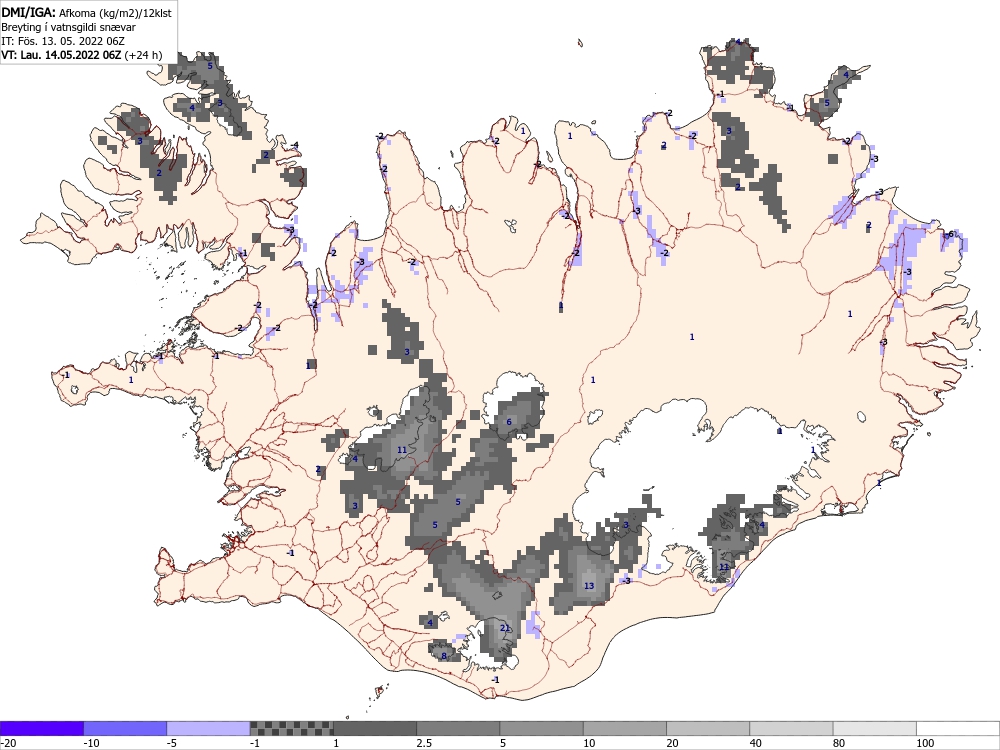The width and height of the screenshot is (1000, 750).
Task: Click the "Breyting í vatnsgildi snævar" subtitle
Action: pos(68,27)
